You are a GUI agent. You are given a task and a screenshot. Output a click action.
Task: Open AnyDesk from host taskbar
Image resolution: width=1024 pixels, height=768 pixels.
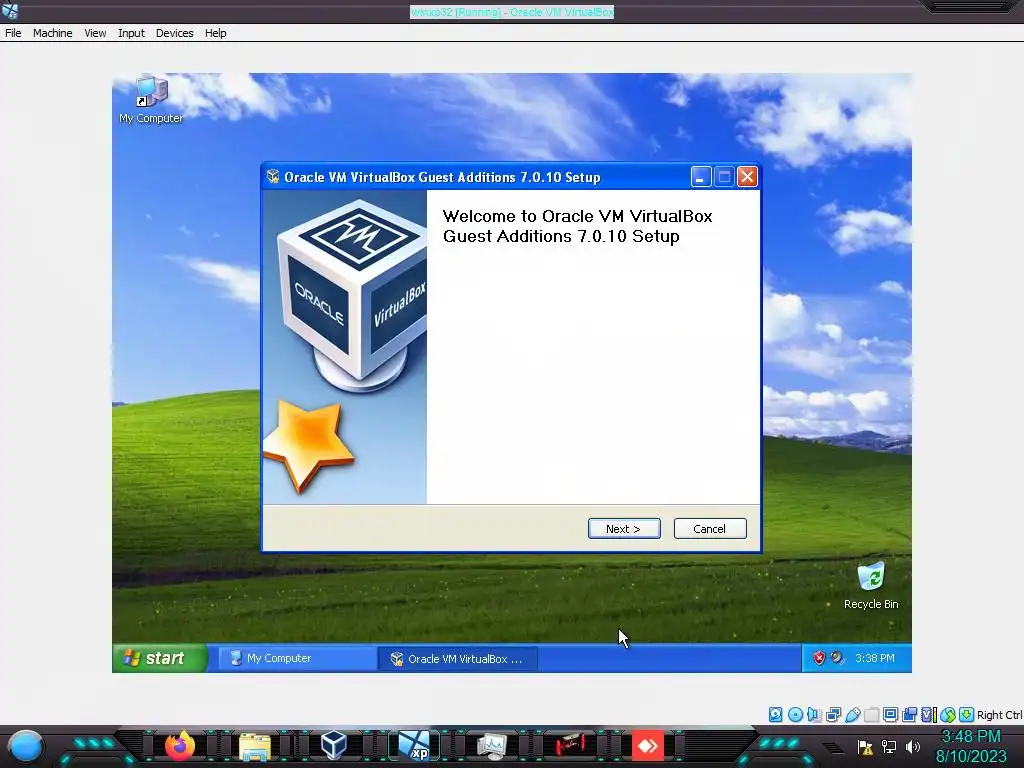click(x=648, y=746)
